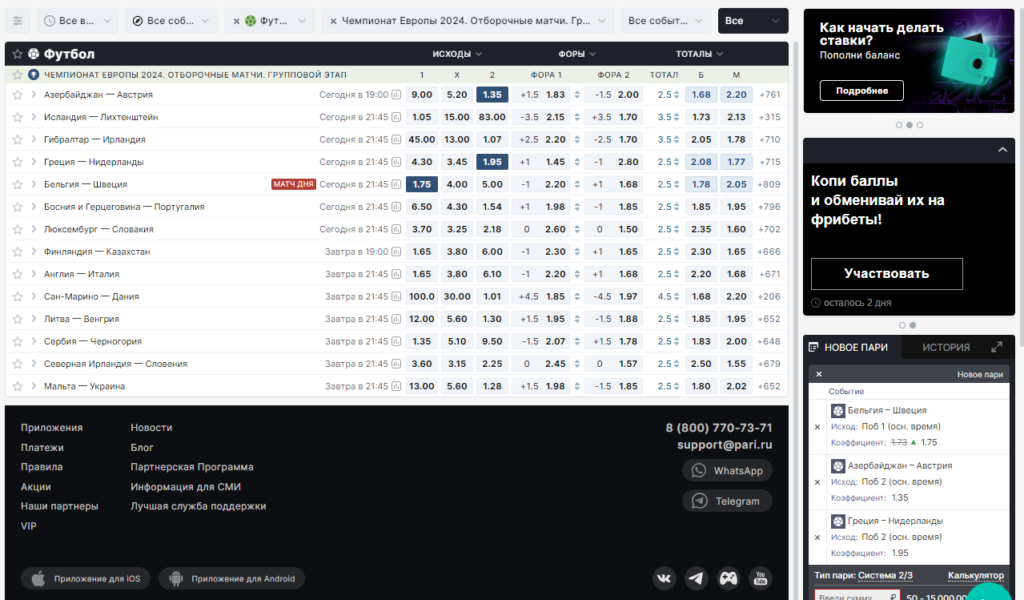The image size is (1024, 600).
Task: Switch to the НОВОЕ ПАРИ tab
Action: point(852,347)
